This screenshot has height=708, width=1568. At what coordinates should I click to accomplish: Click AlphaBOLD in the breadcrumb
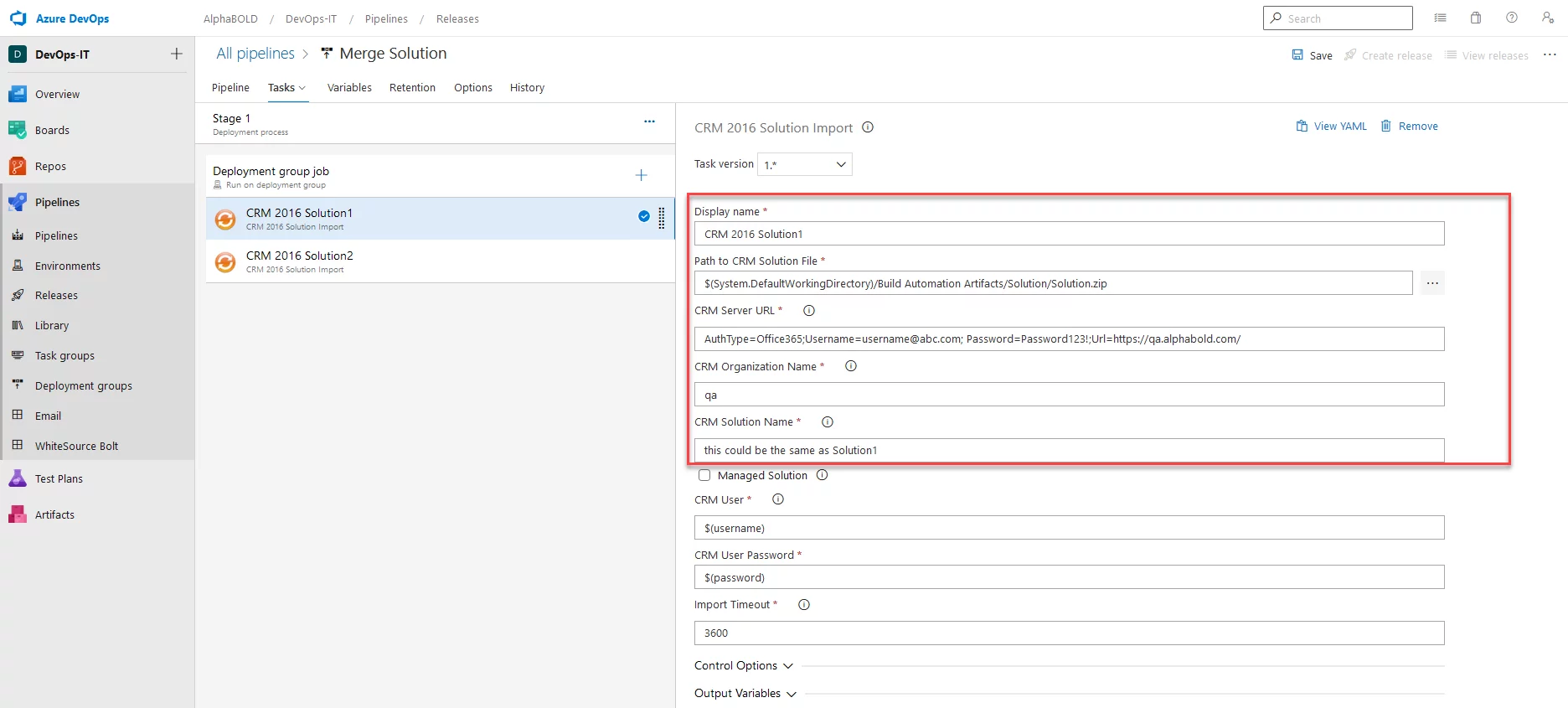pos(230,18)
